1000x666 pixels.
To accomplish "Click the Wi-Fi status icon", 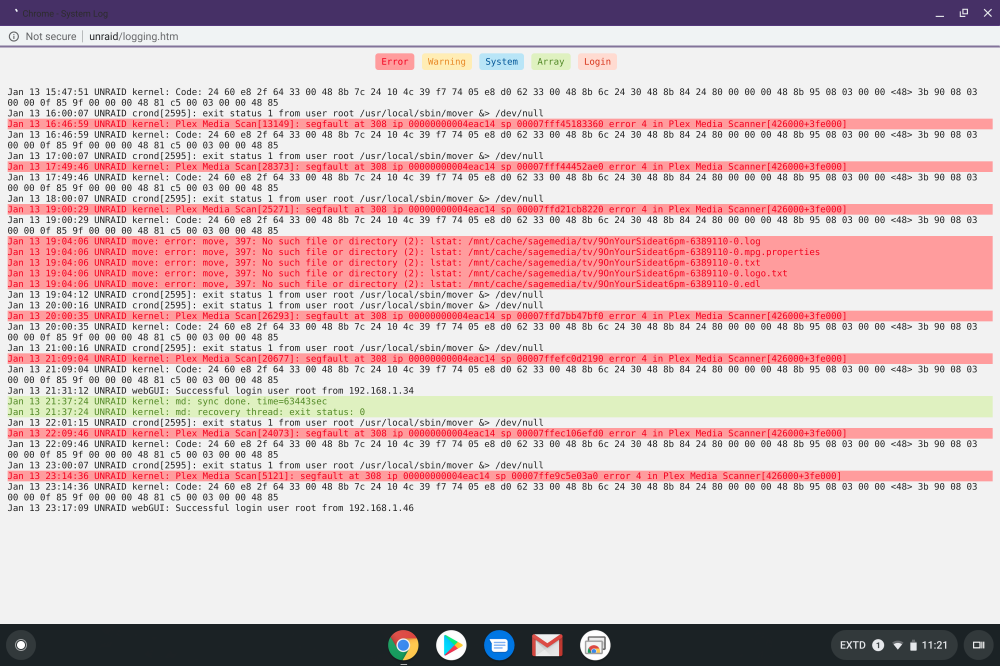I will coord(897,646).
